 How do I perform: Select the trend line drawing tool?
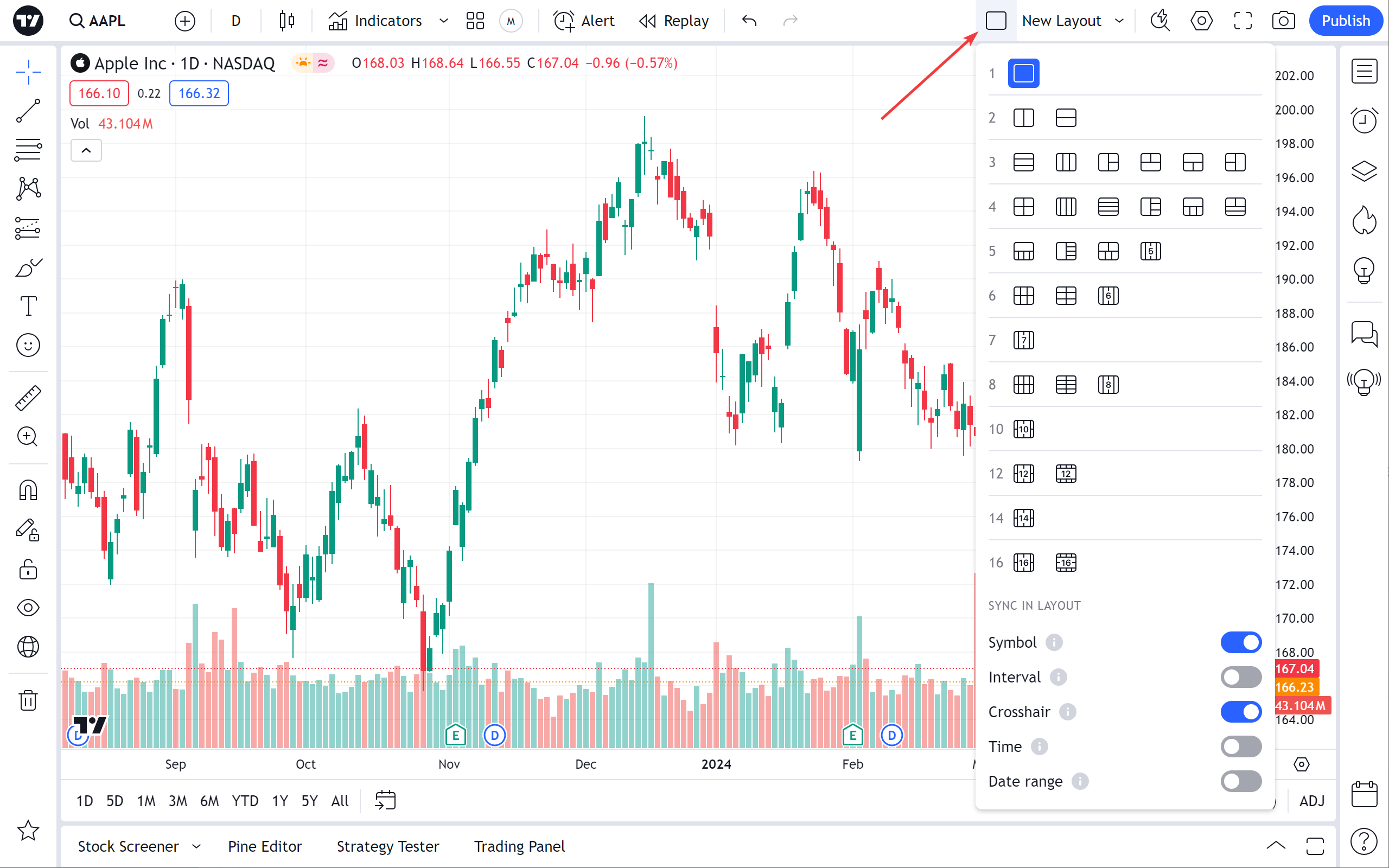click(28, 111)
